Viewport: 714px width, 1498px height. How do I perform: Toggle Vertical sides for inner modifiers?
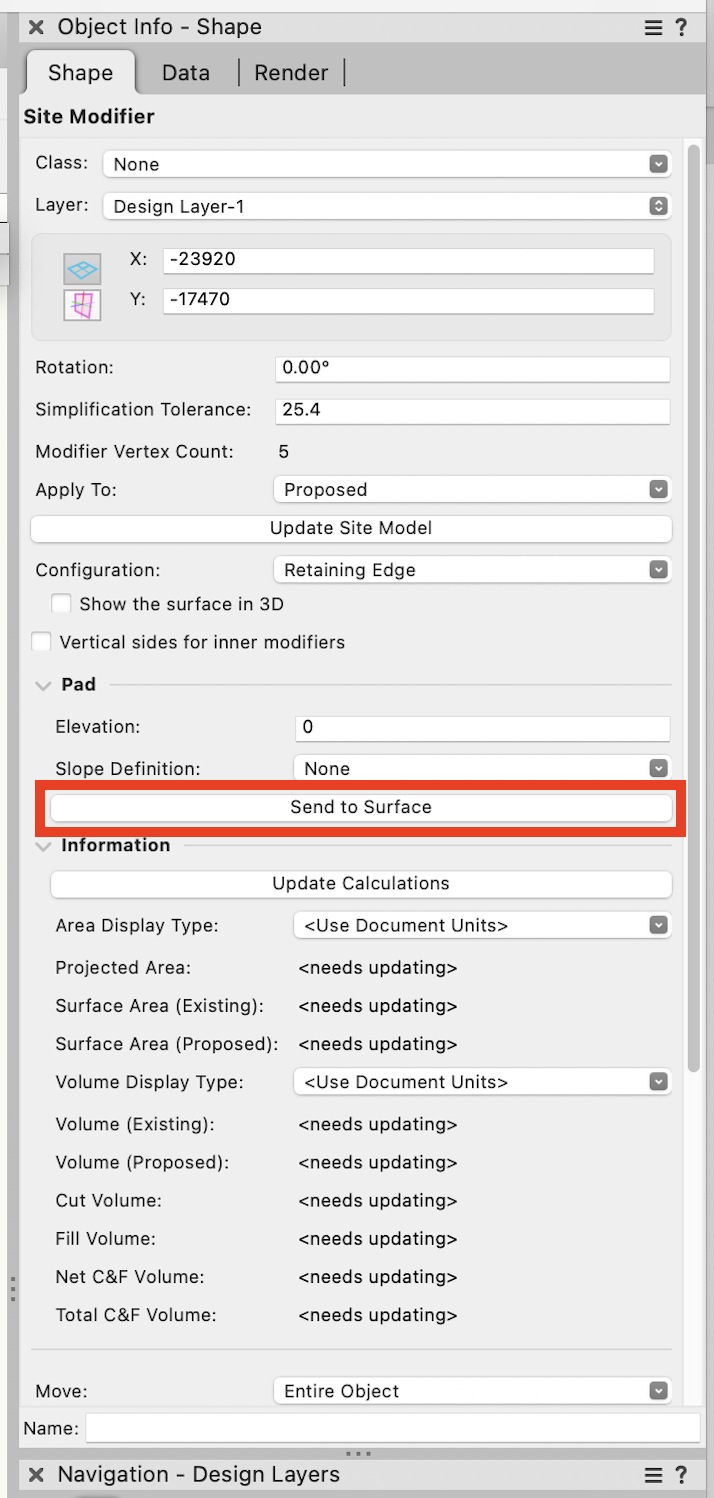tap(42, 642)
